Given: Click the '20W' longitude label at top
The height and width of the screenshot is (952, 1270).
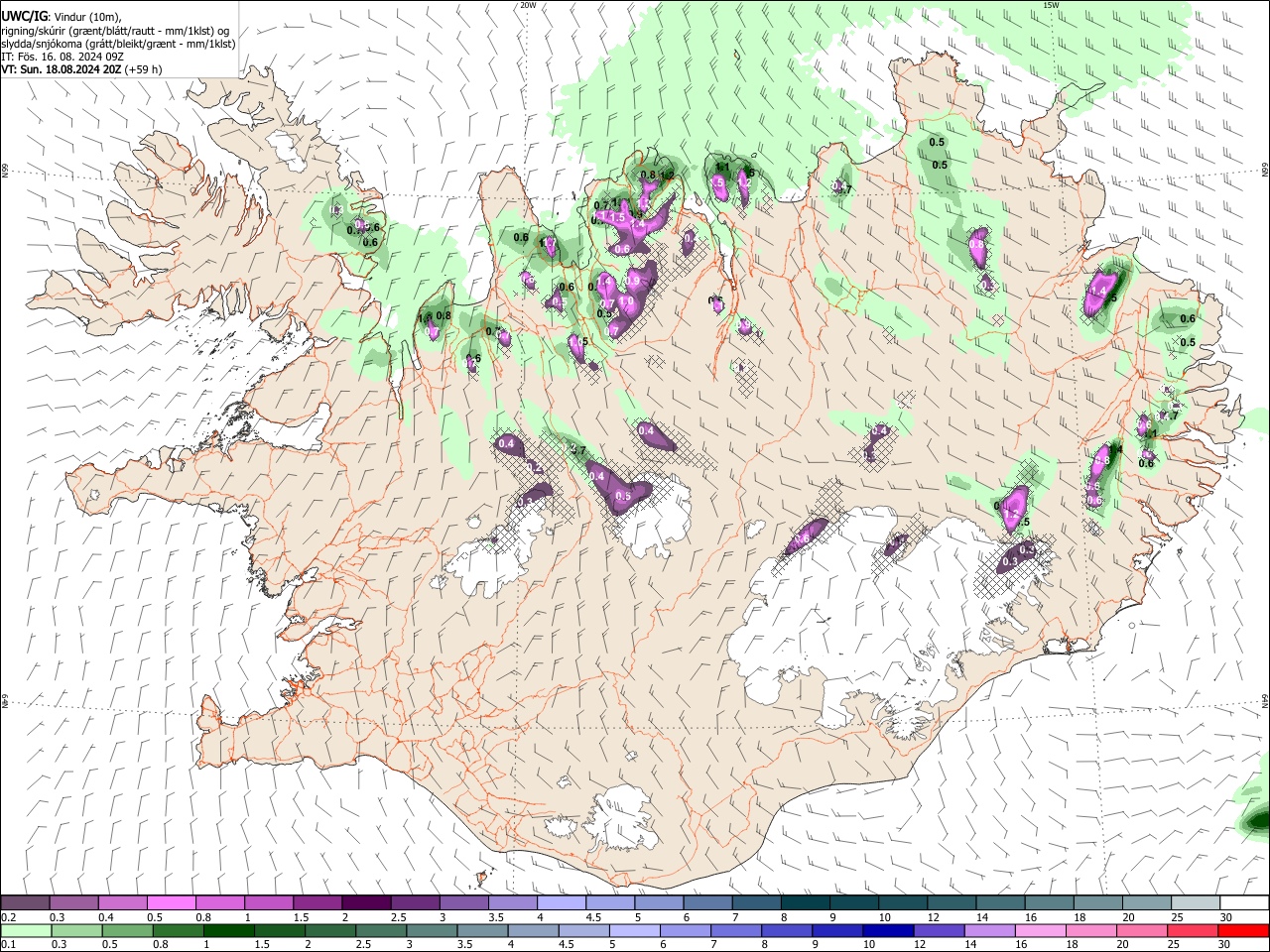Looking at the screenshot, I should click(528, 5).
